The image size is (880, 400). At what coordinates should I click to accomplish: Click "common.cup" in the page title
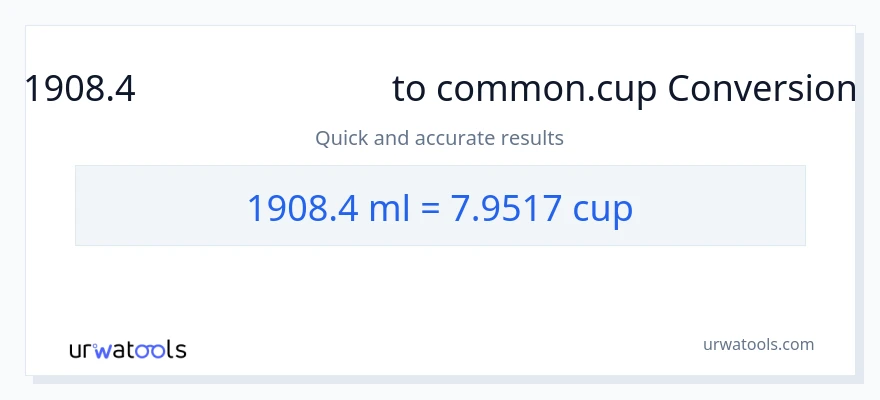point(547,90)
